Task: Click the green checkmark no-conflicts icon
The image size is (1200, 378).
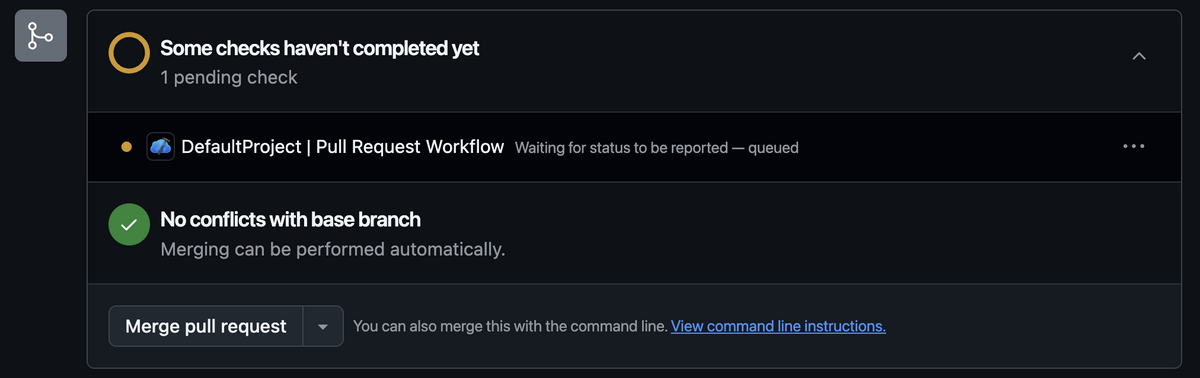Action: [x=129, y=225]
